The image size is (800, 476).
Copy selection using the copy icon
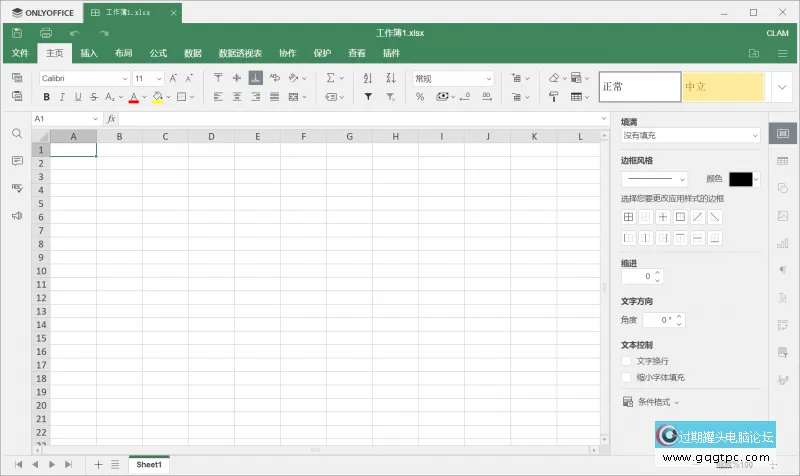coord(17,78)
